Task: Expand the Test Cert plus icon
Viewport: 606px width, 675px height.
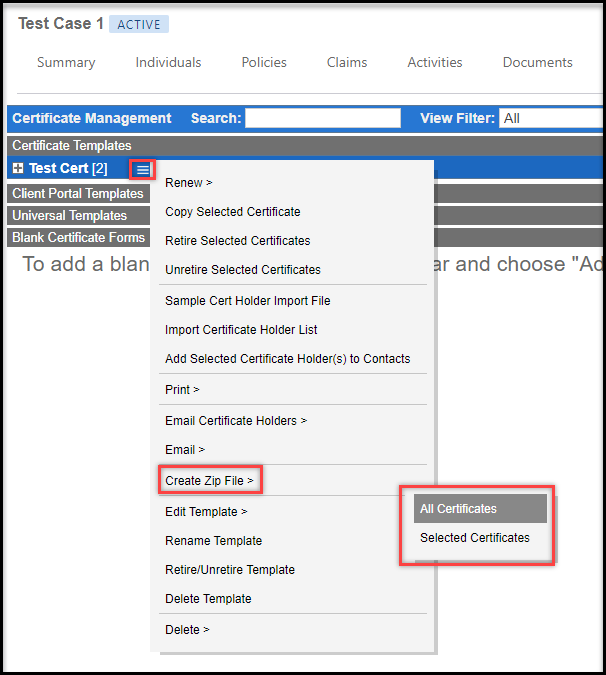Action: [18, 168]
